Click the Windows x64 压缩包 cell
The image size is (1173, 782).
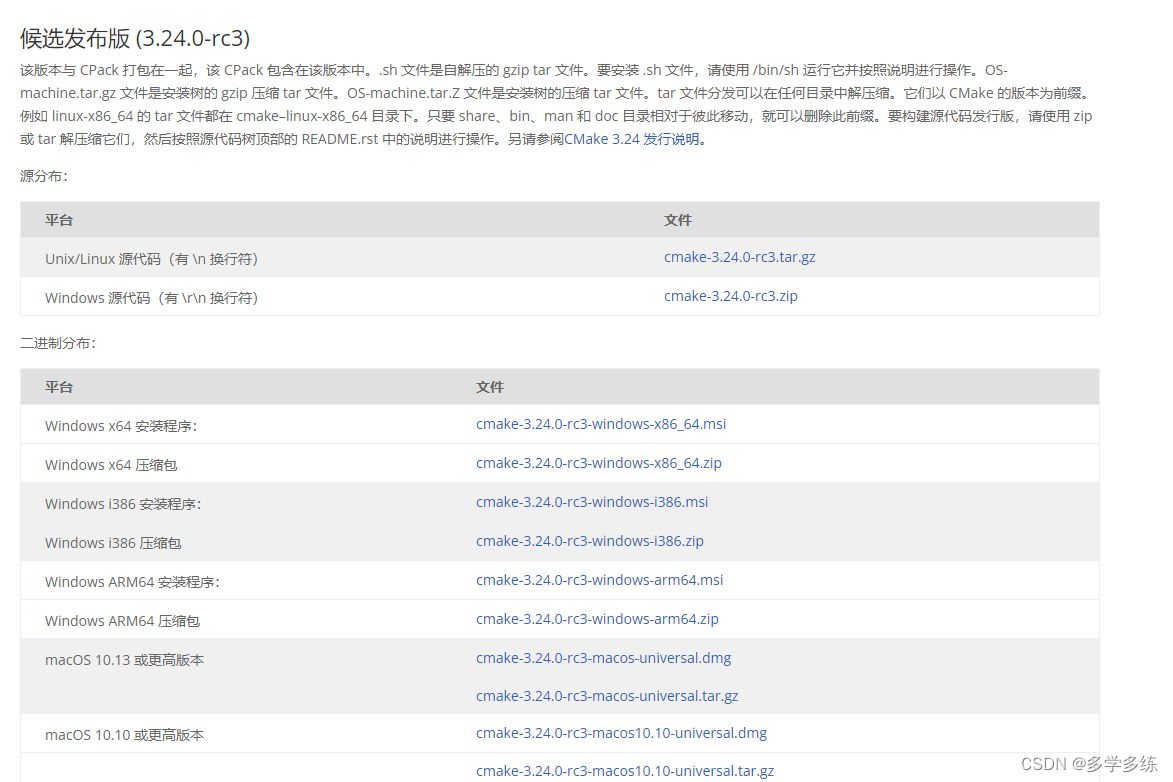(111, 465)
